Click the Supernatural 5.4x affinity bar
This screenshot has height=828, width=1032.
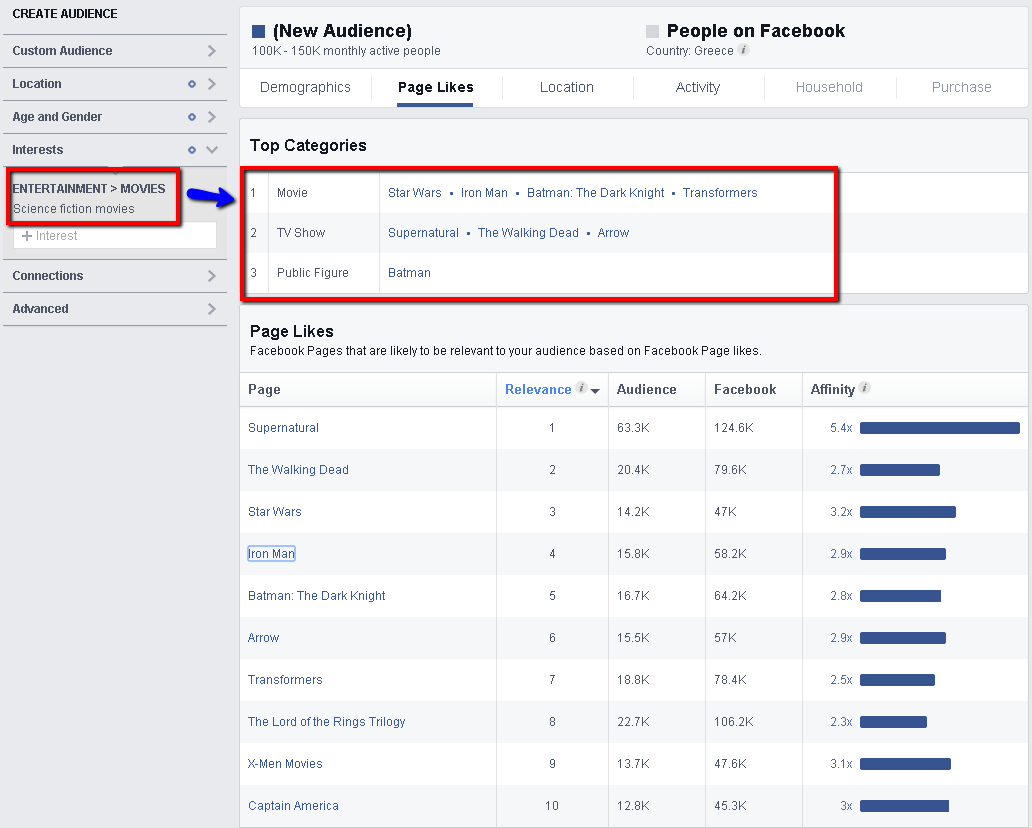tap(940, 428)
